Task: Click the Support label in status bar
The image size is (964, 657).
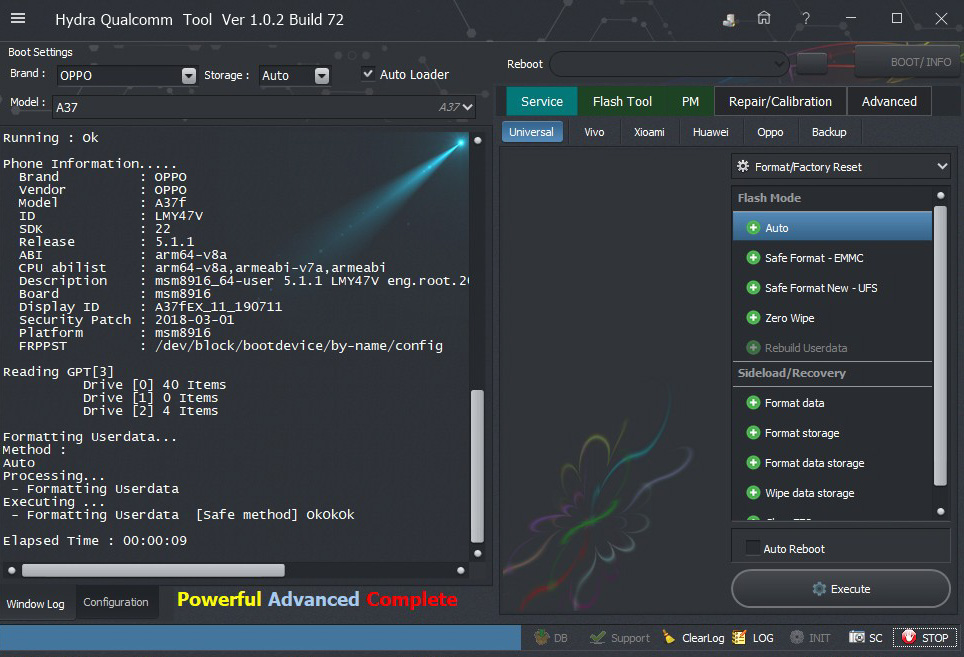Action: tap(630, 638)
